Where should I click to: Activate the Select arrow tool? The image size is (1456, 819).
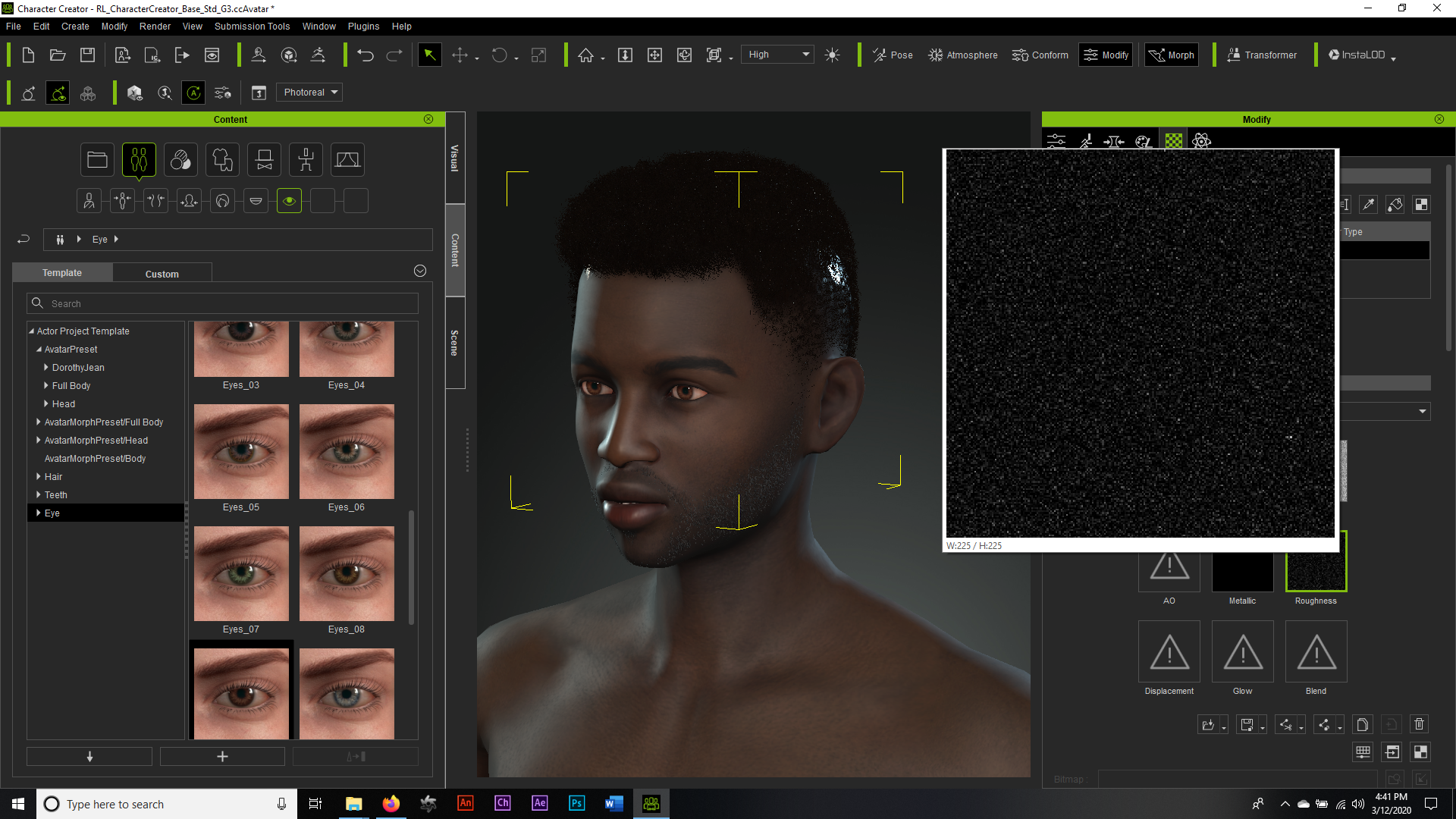coord(429,55)
